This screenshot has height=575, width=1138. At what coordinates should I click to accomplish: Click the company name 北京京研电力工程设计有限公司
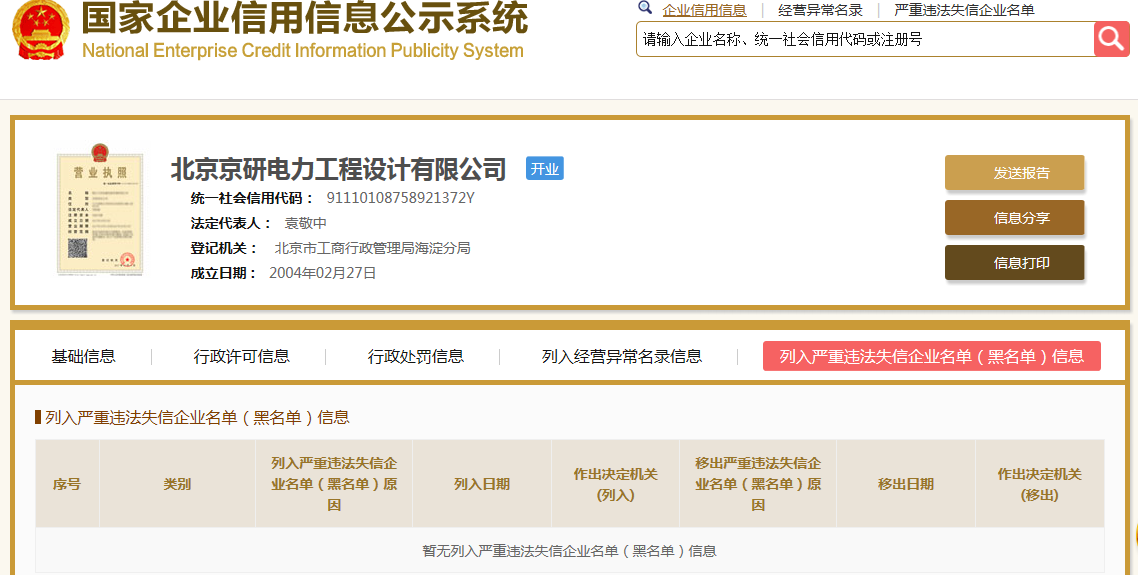point(338,169)
